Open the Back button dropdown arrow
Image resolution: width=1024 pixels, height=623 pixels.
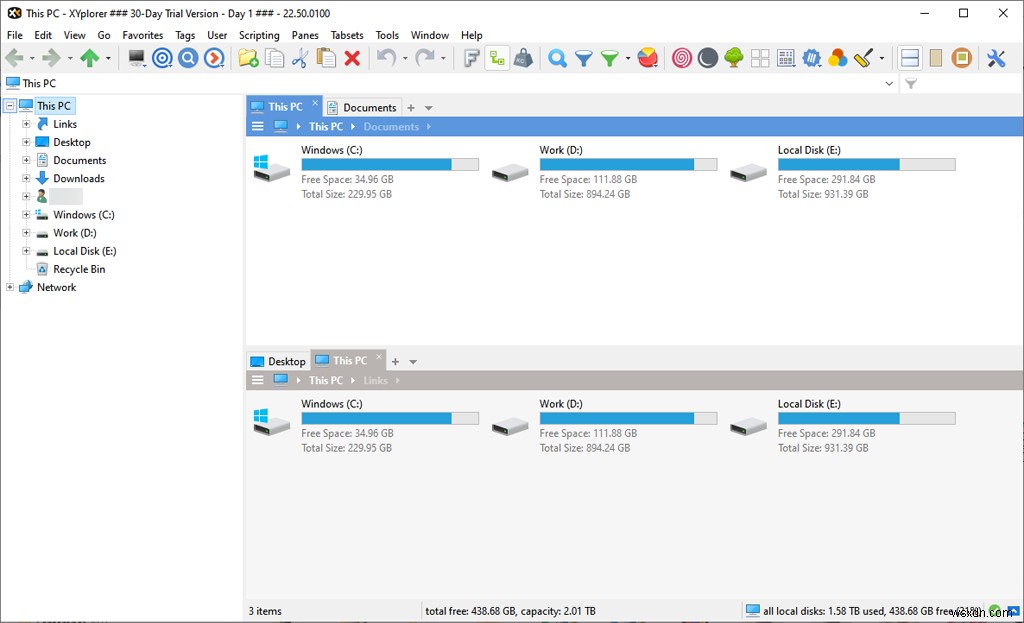pyautogui.click(x=30, y=58)
